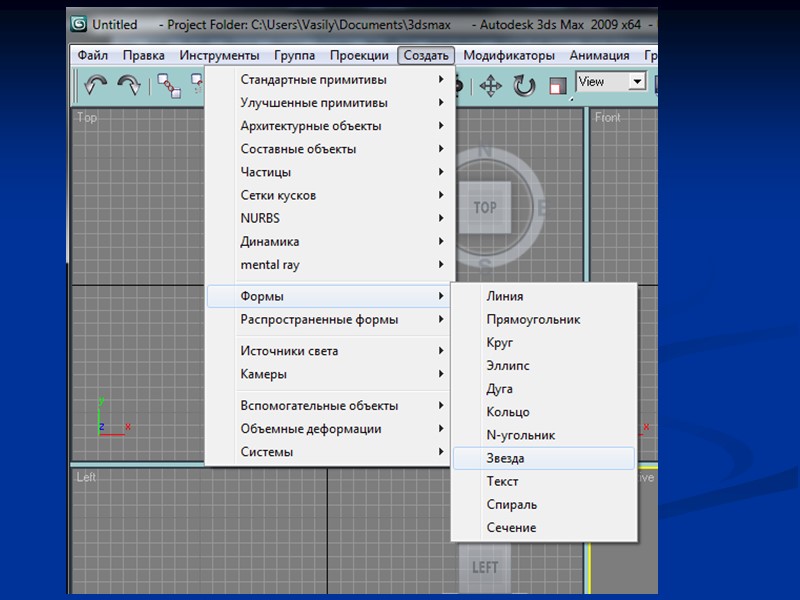Screen dimensions: 800x600
Task: Click the 3ds Max icon in title bar
Action: coord(77,24)
